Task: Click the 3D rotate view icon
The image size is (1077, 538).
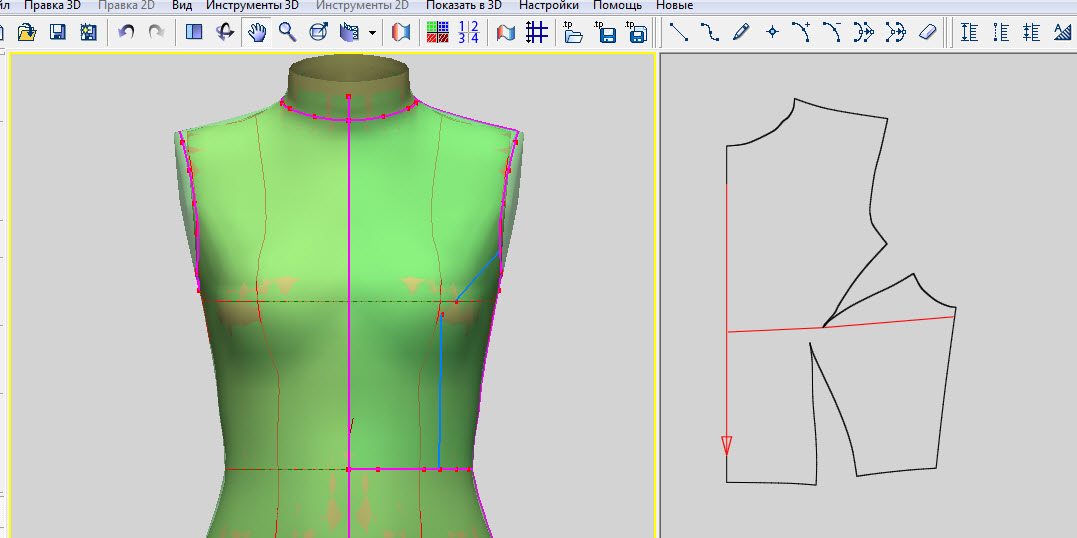Action: tap(224, 32)
